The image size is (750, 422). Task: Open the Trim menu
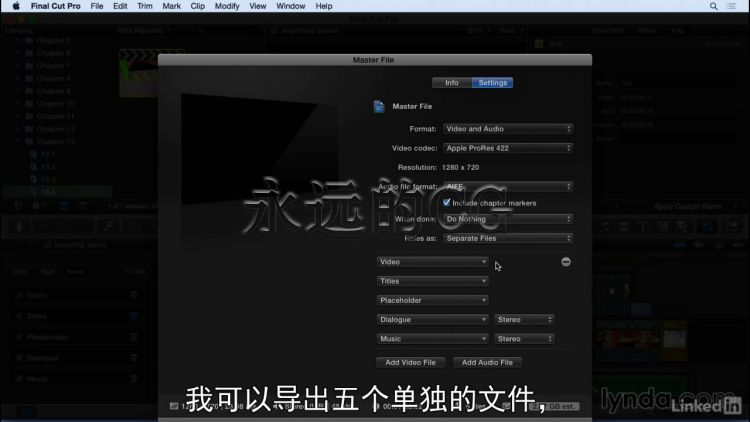point(145,6)
